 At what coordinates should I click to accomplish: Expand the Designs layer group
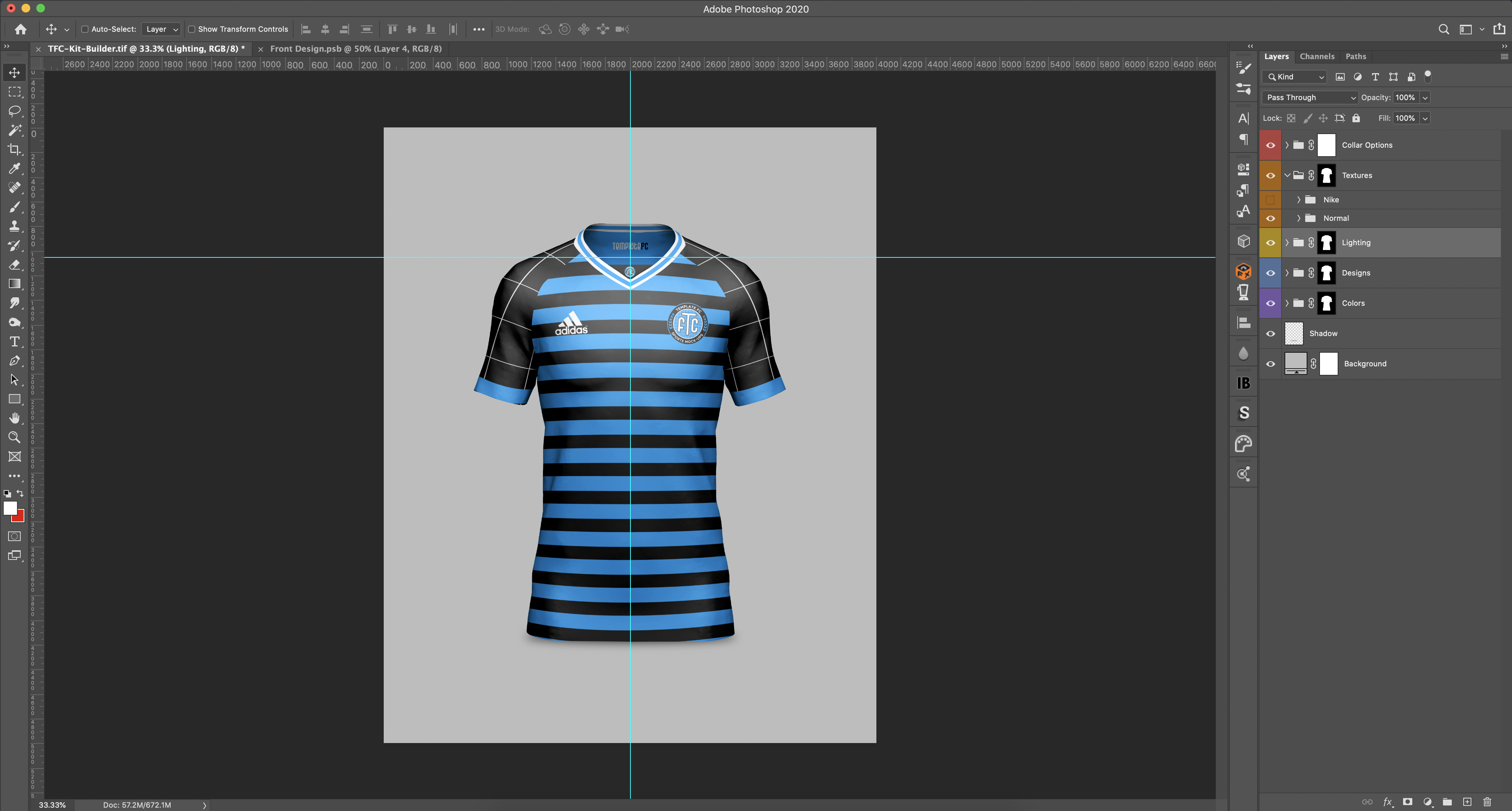1287,273
